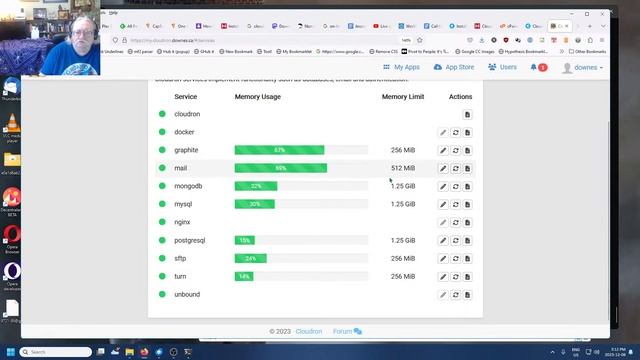Open the Firefox hamburger menu
This screenshot has width=640, height=360.
pos(602,40)
